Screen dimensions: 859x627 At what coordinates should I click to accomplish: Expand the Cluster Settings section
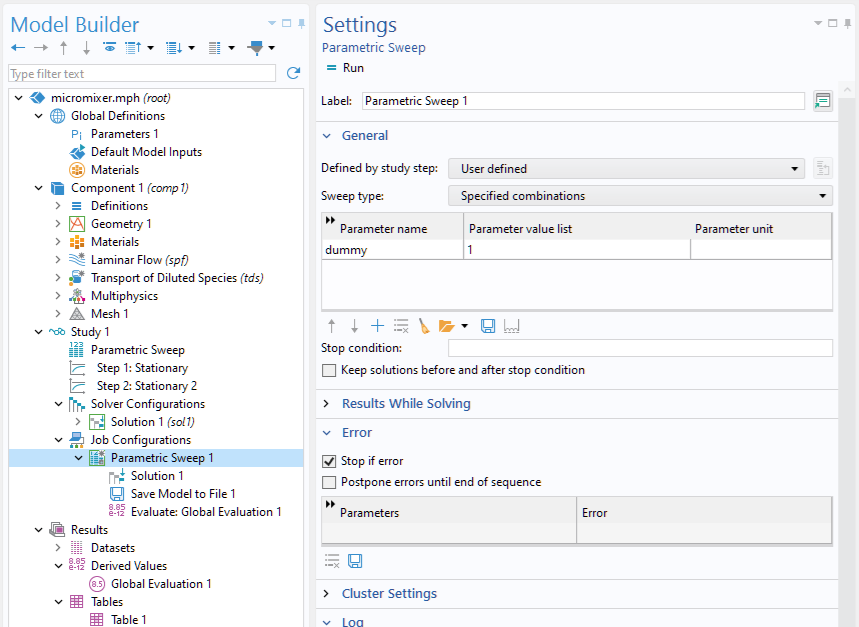[389, 594]
